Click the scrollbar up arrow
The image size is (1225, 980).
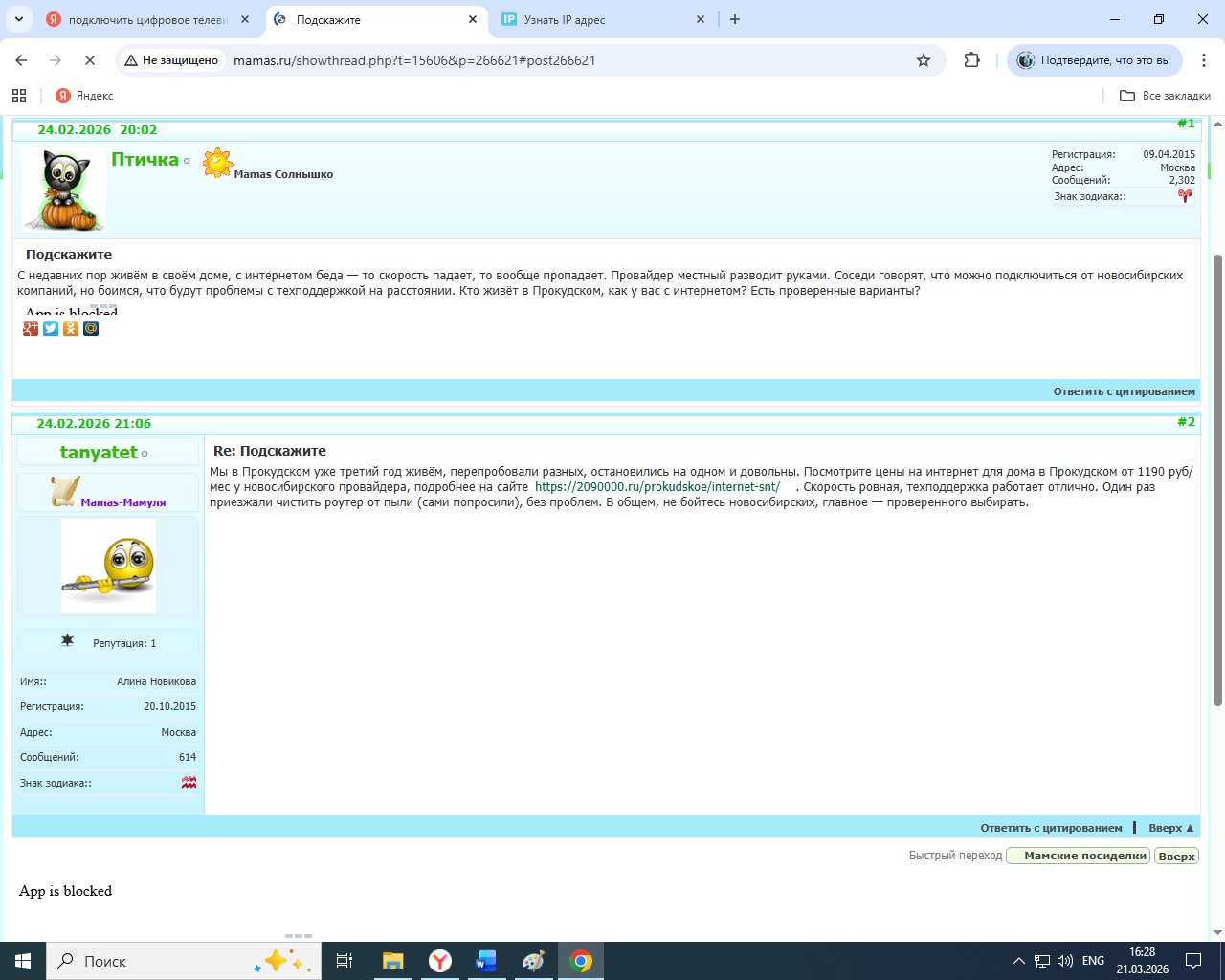tap(1217, 123)
